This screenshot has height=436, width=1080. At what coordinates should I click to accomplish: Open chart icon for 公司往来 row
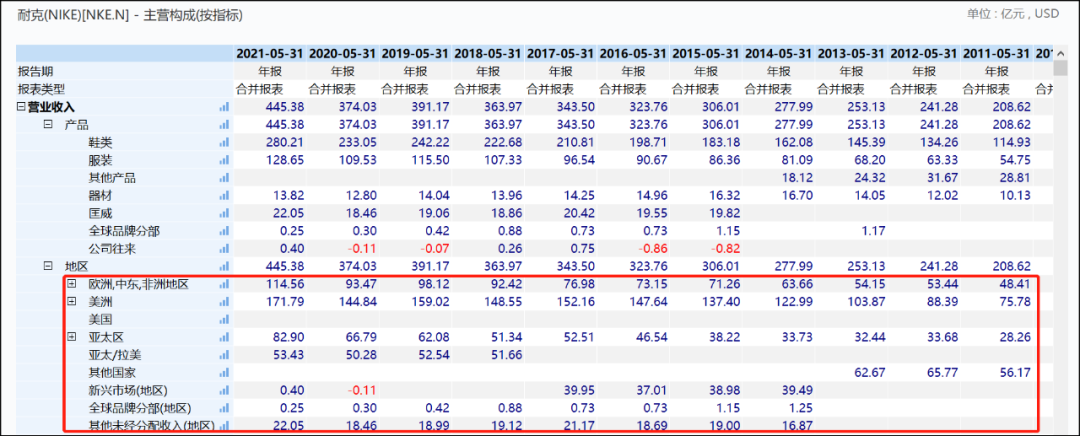coord(223,249)
